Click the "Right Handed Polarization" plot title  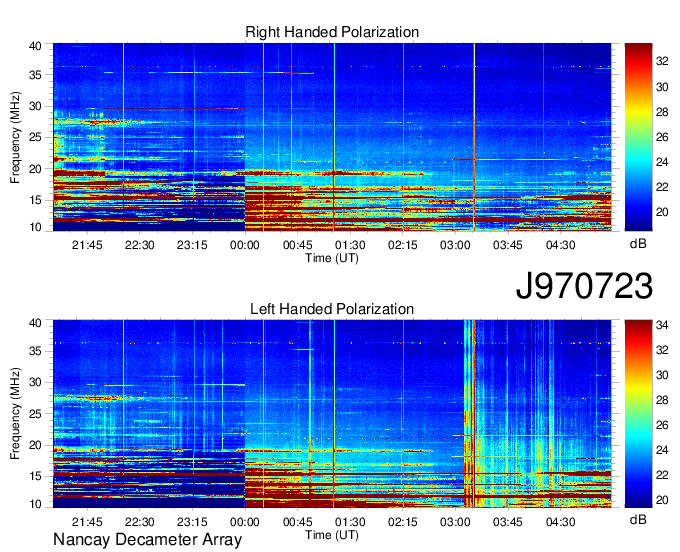(332, 32)
